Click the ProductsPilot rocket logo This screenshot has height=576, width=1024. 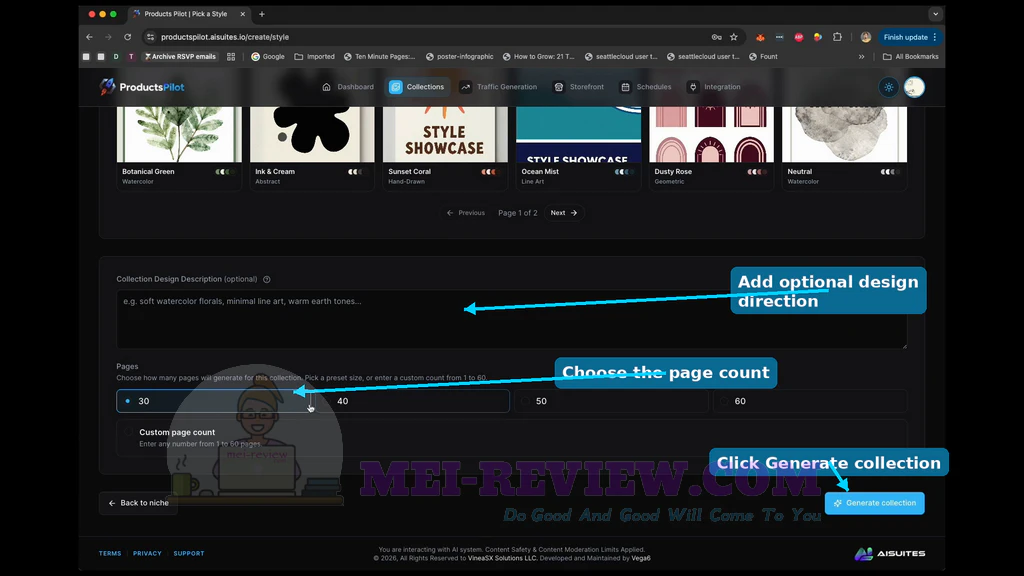point(107,86)
